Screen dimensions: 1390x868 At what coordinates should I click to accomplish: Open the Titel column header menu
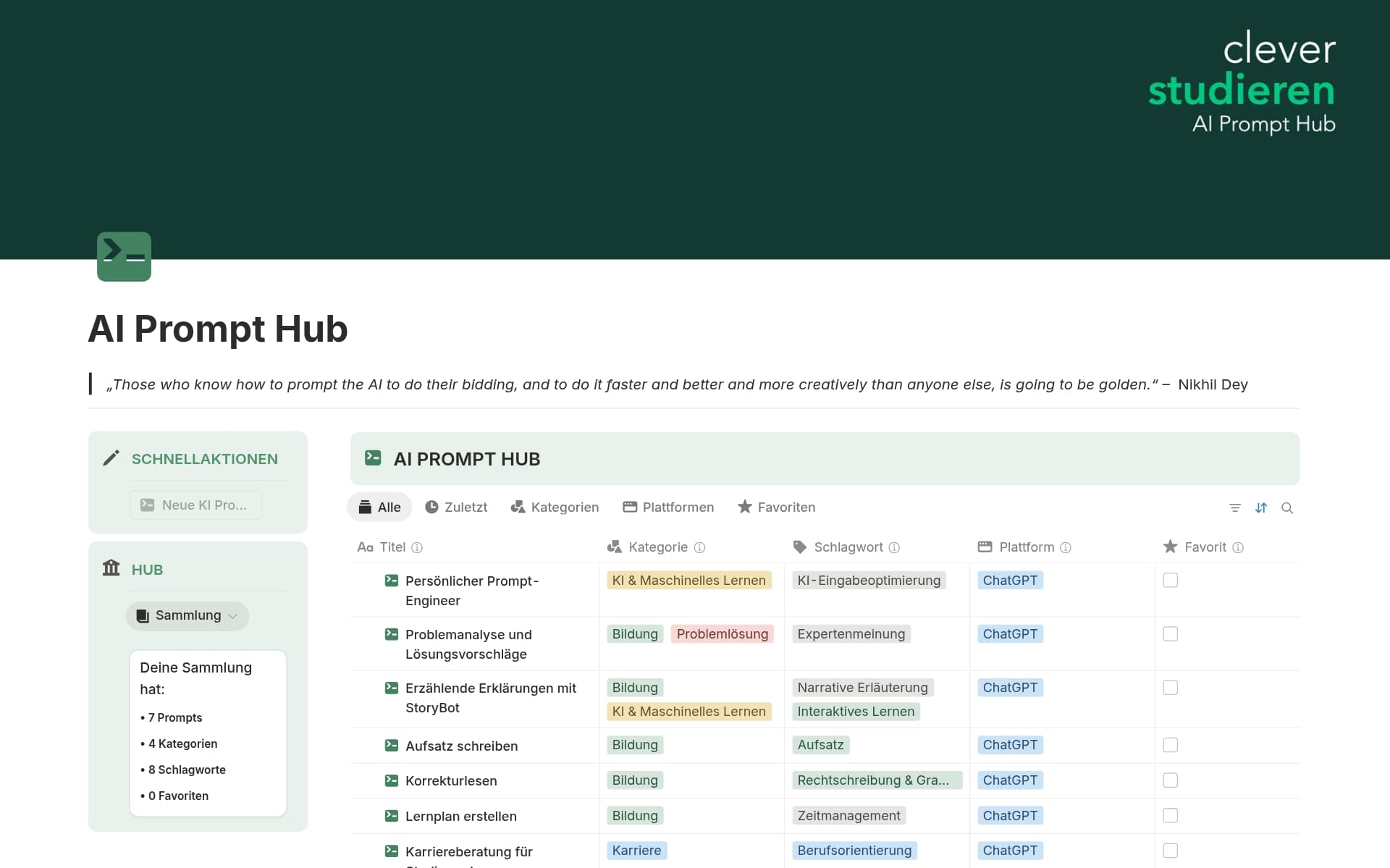coord(392,547)
